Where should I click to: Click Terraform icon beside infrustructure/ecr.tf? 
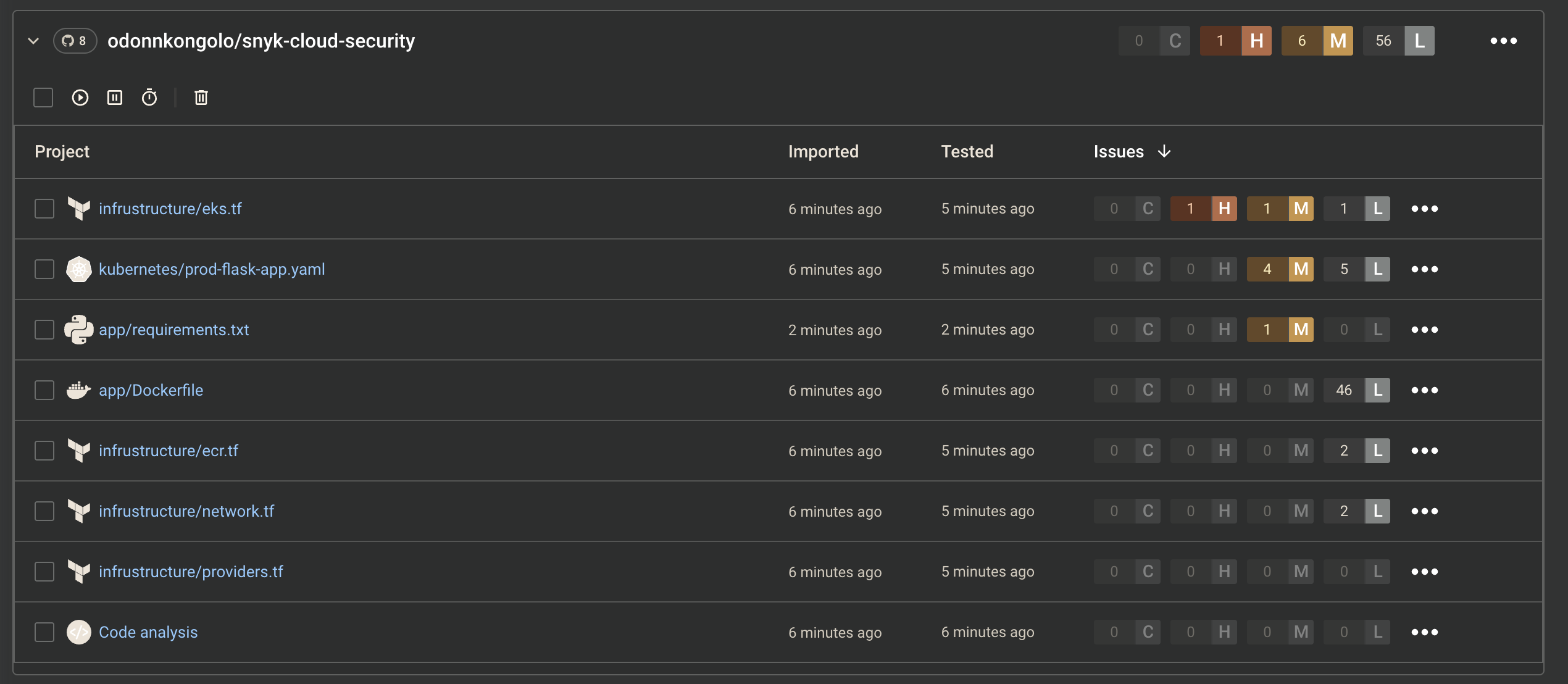click(79, 451)
